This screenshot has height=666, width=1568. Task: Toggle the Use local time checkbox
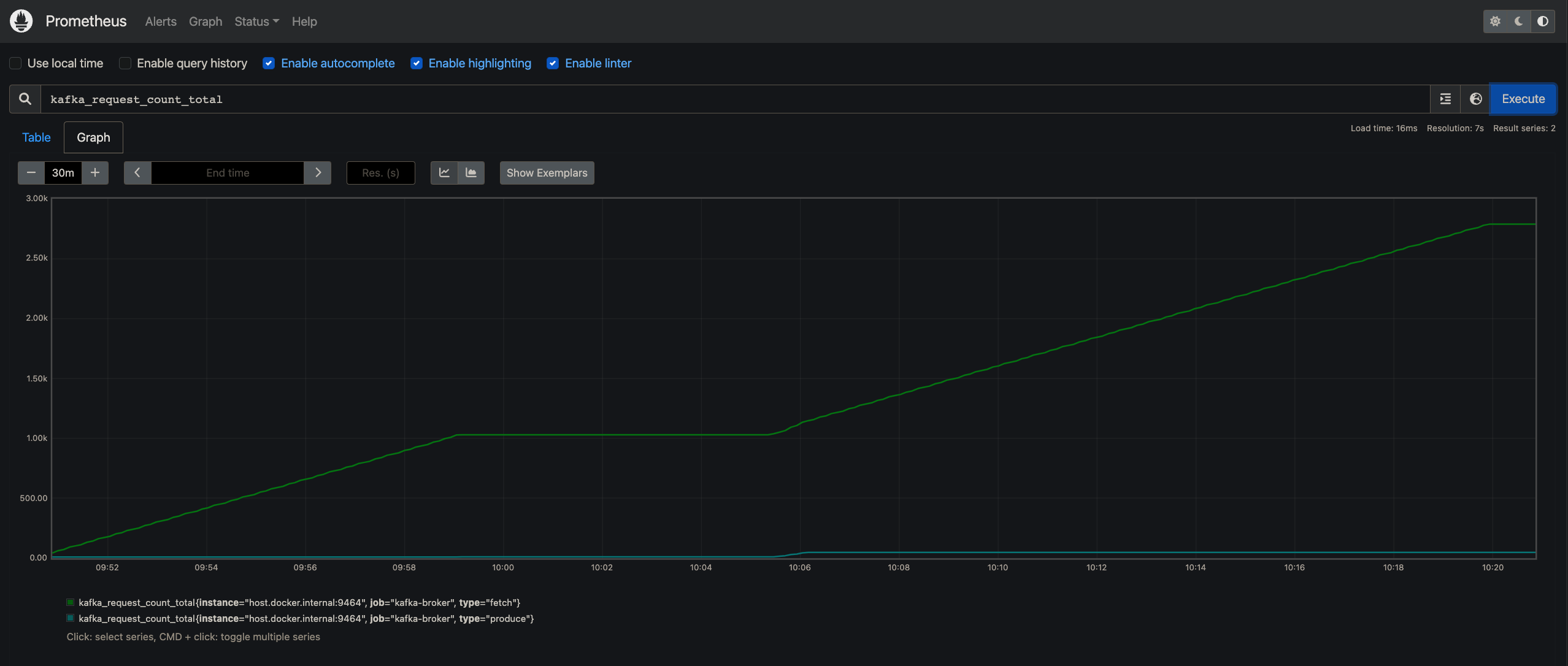point(14,63)
